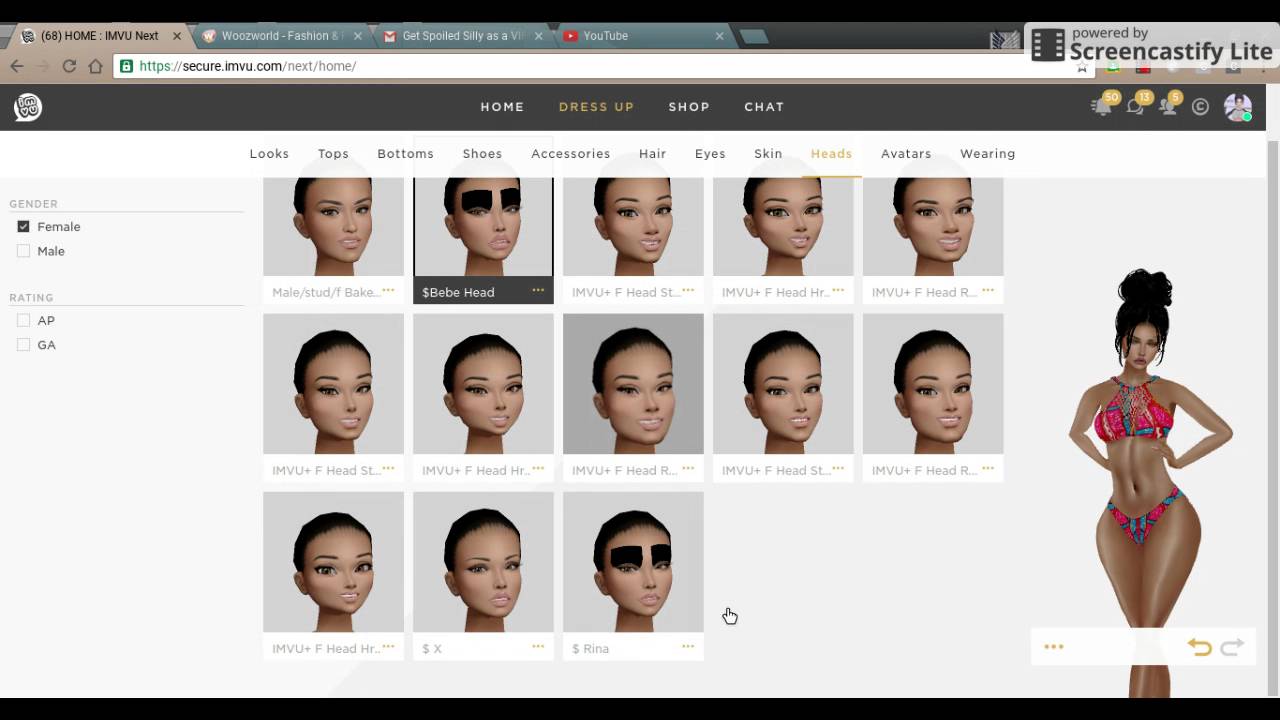Close the Gmail Get Spoiled Silly tab
Image resolution: width=1280 pixels, height=720 pixels.
pyautogui.click(x=538, y=36)
